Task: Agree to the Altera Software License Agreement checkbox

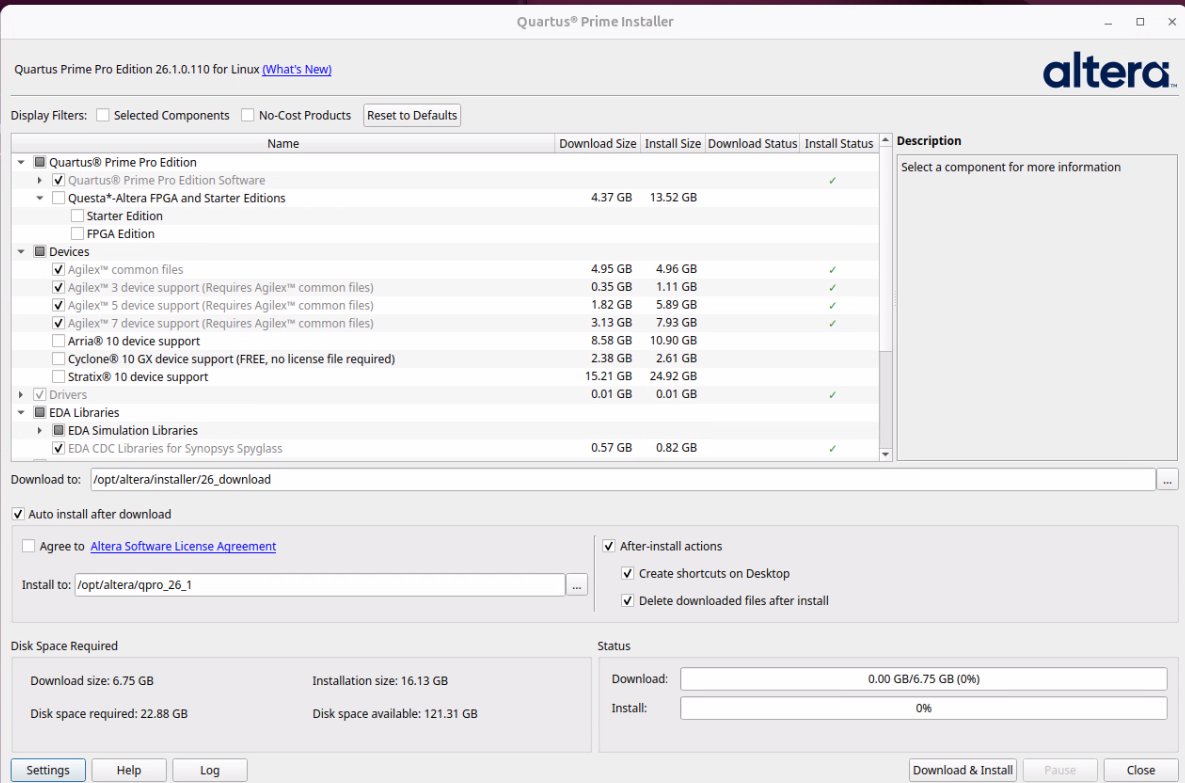Action: click(x=29, y=546)
